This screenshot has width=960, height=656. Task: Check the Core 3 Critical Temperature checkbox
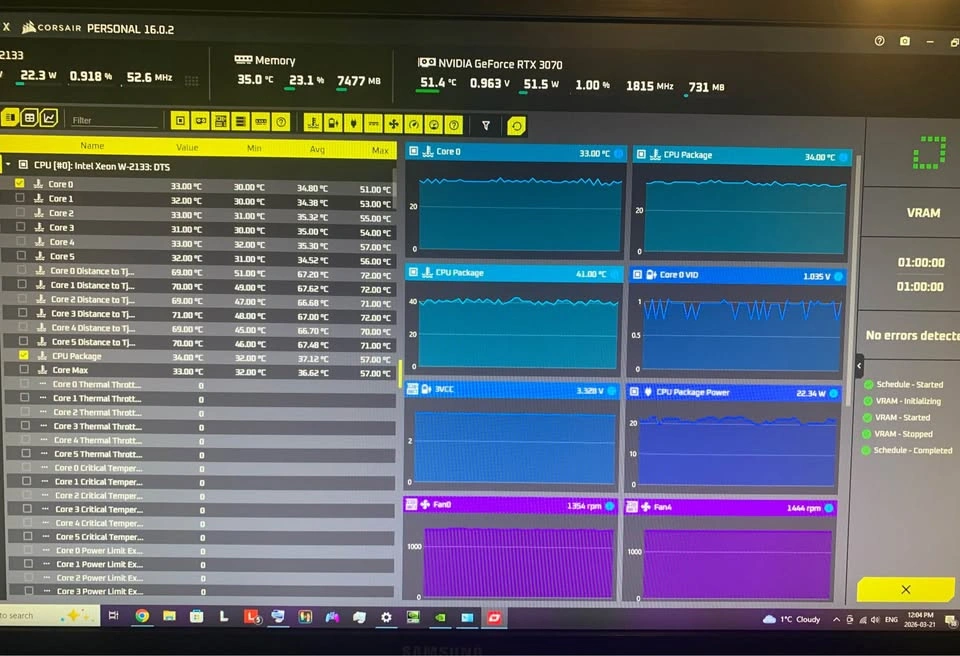point(27,508)
